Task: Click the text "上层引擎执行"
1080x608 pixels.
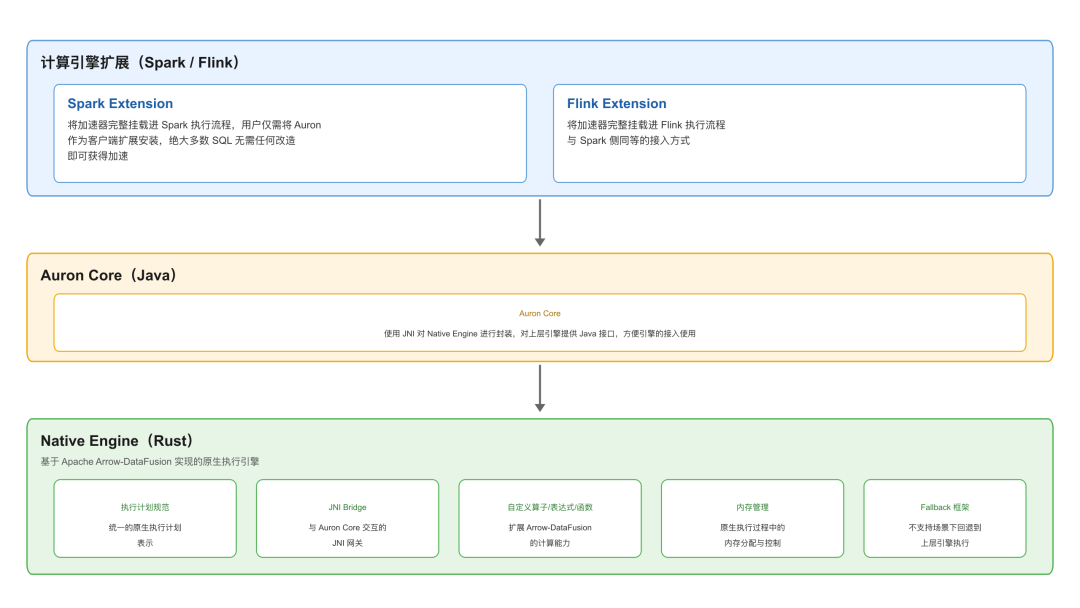Action: pos(945,543)
